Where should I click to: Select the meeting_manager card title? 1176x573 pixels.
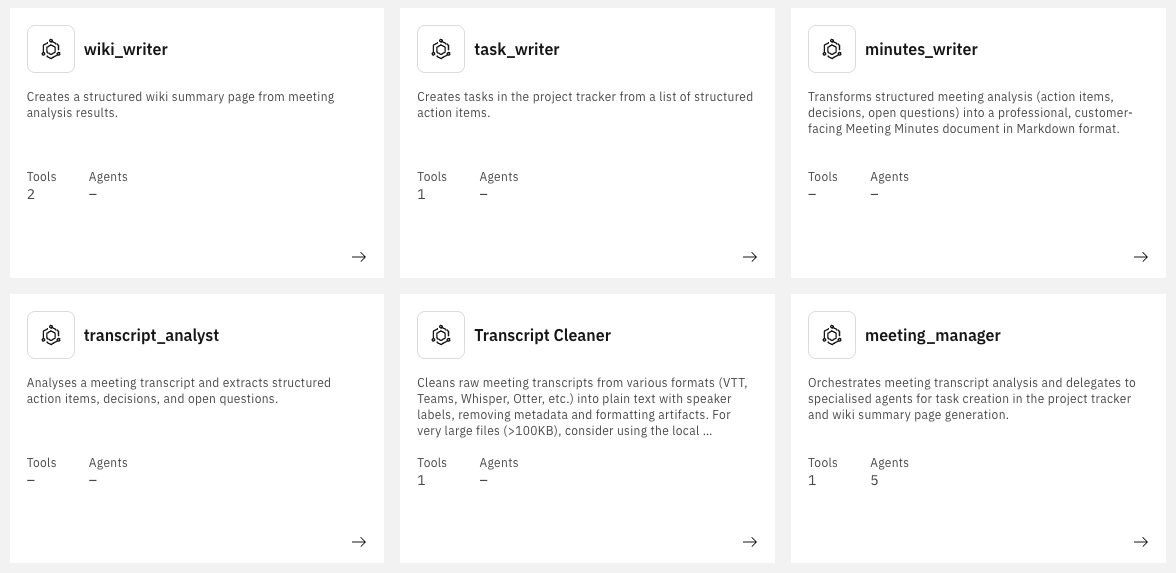tap(932, 335)
